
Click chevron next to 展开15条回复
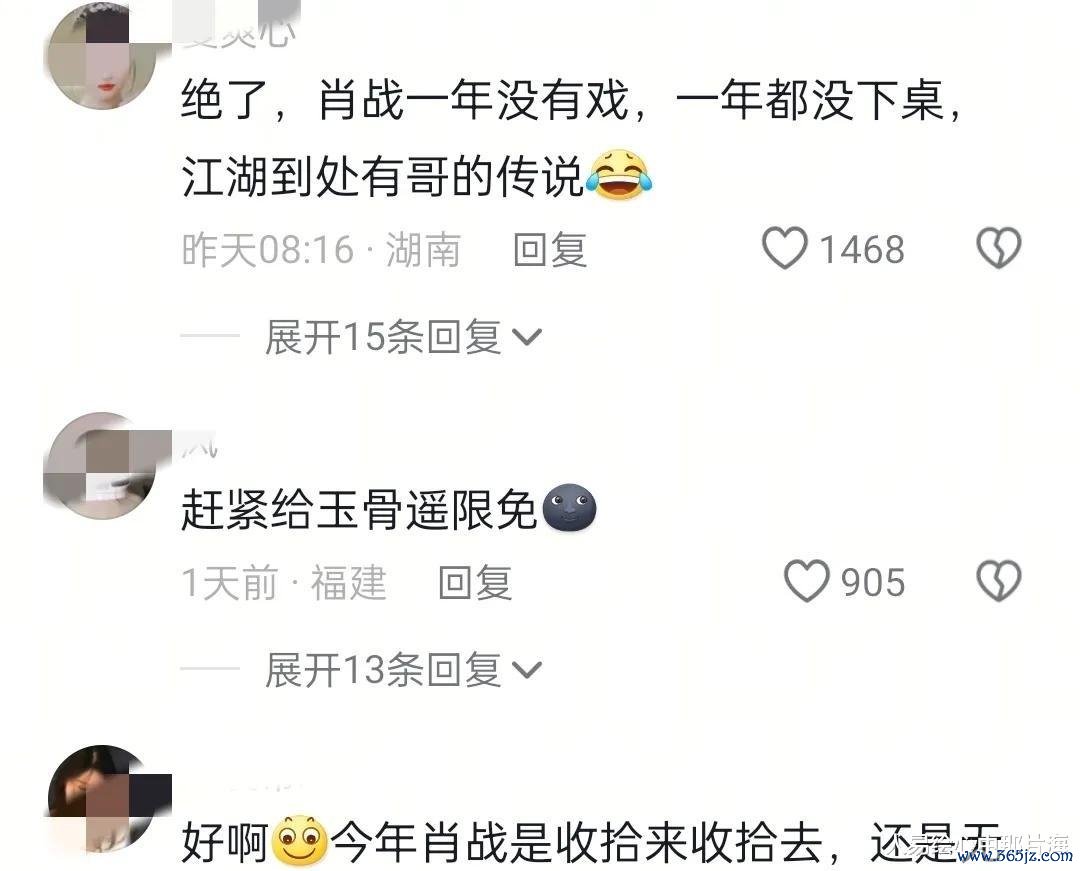528,337
